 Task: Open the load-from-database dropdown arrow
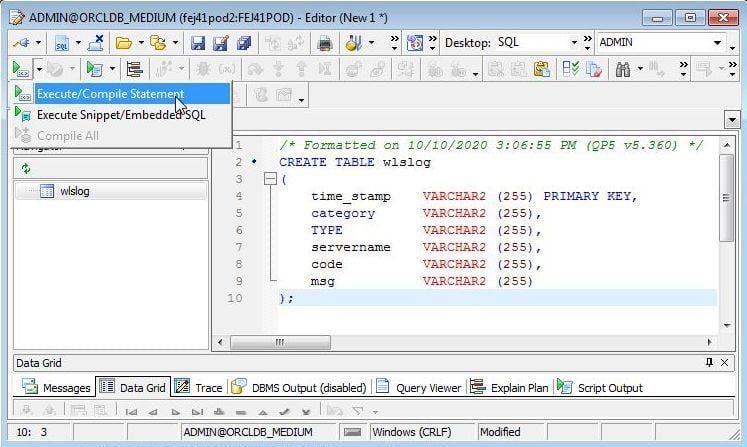[x=175, y=43]
